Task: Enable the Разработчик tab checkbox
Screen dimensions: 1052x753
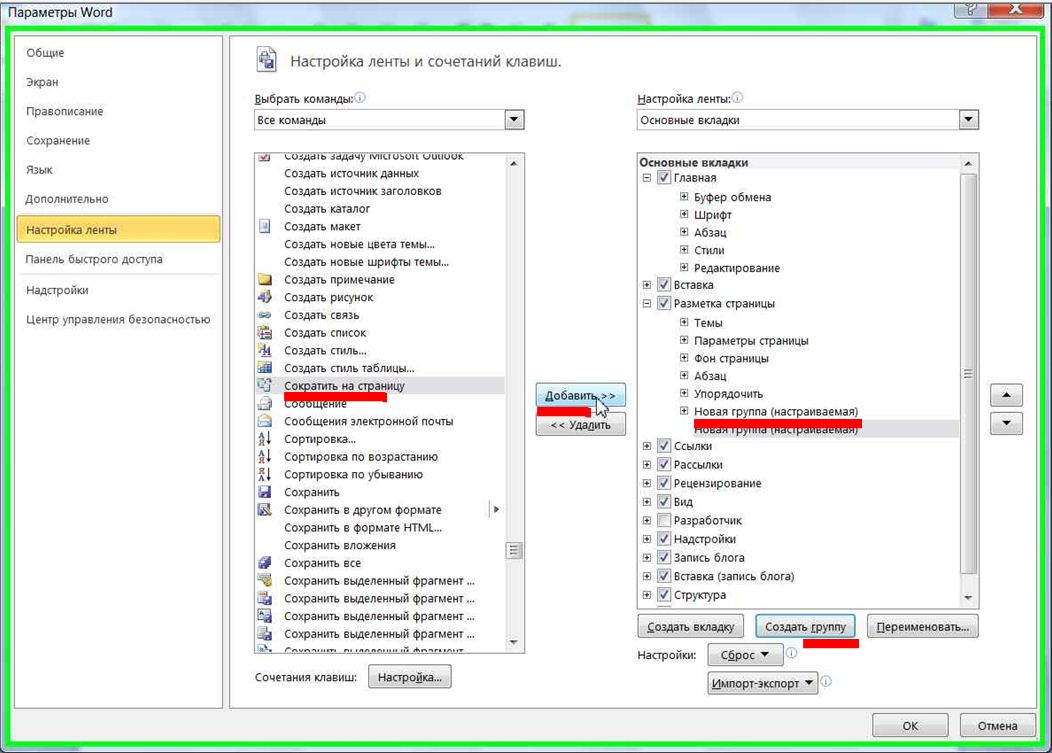Action: pos(664,520)
